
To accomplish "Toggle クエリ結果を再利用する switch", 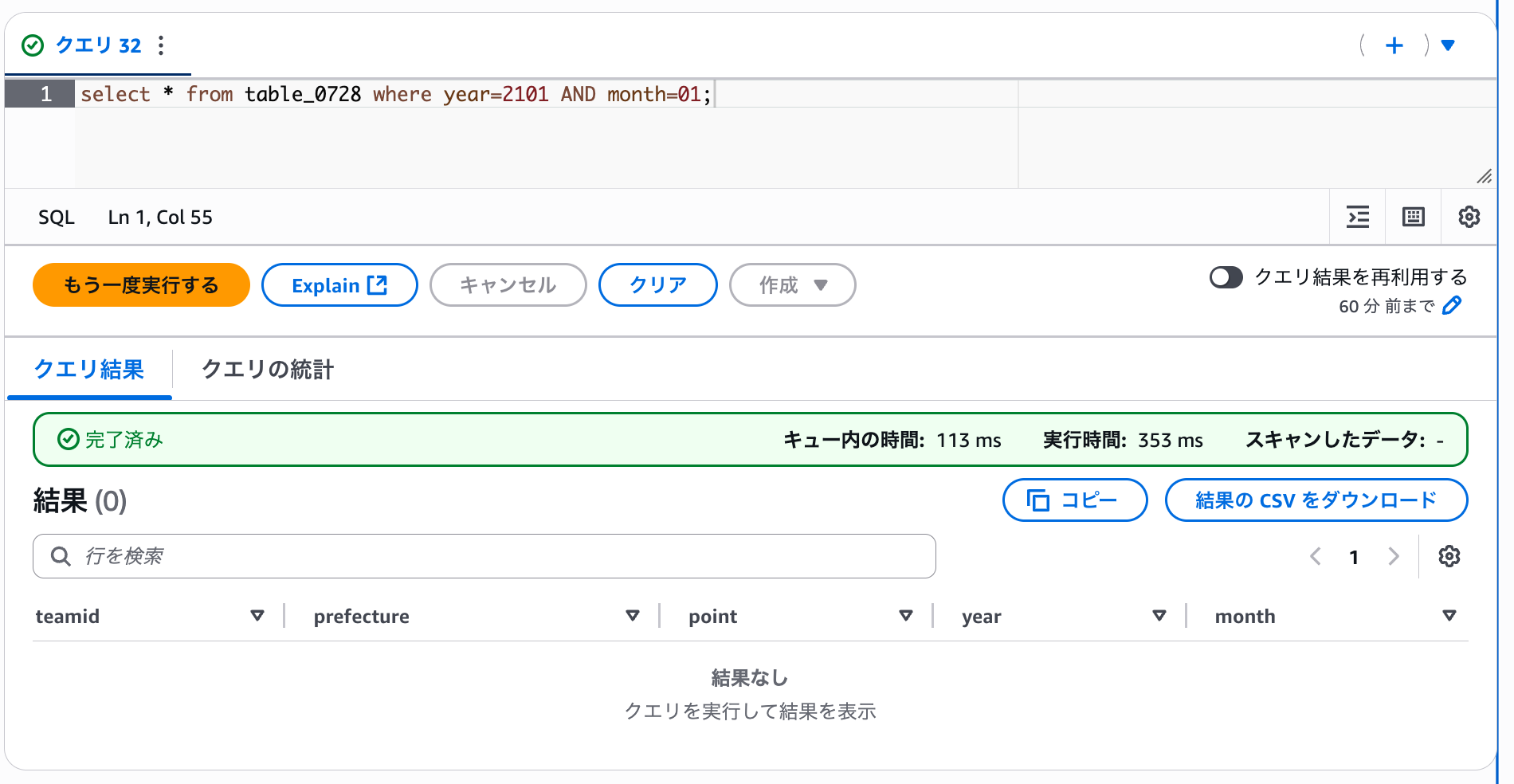I will point(1226,277).
